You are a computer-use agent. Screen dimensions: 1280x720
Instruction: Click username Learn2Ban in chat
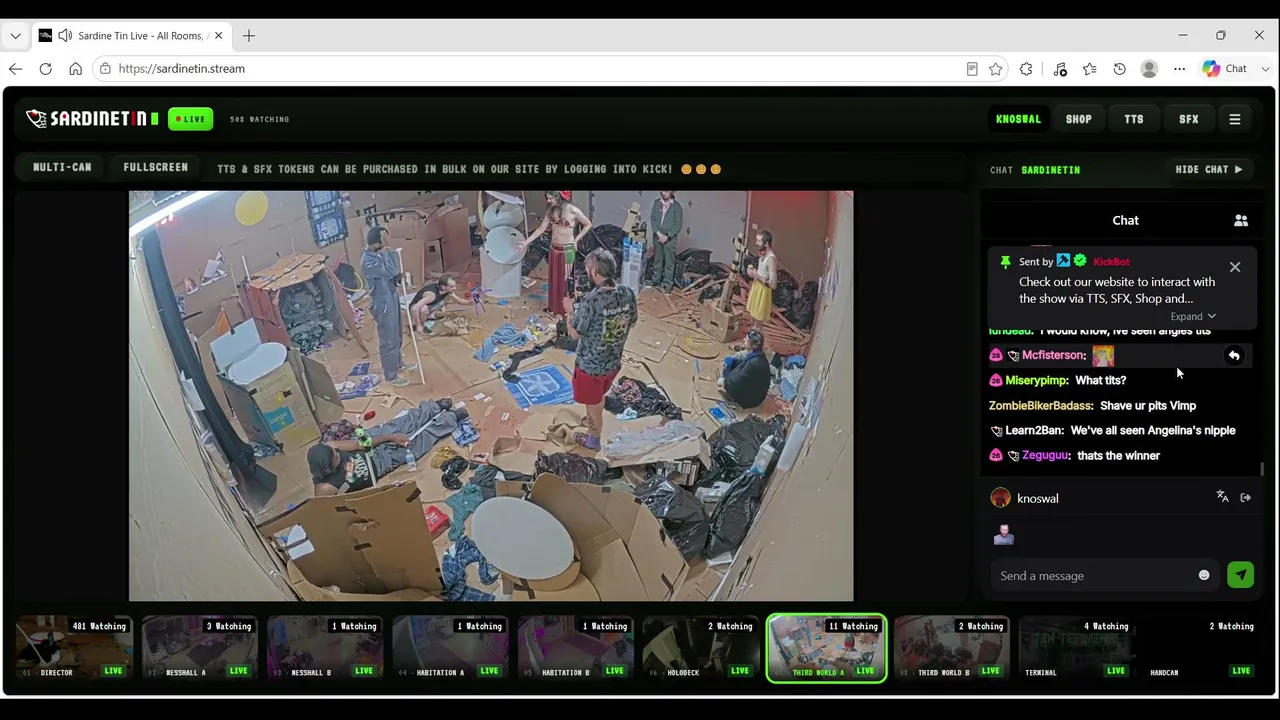point(1034,430)
